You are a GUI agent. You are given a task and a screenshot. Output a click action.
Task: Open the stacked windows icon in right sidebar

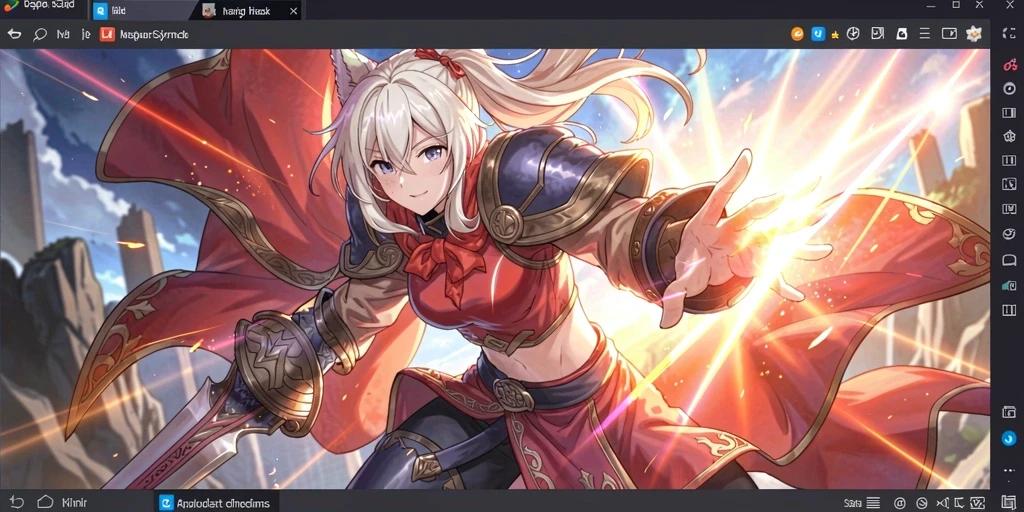point(1009,411)
